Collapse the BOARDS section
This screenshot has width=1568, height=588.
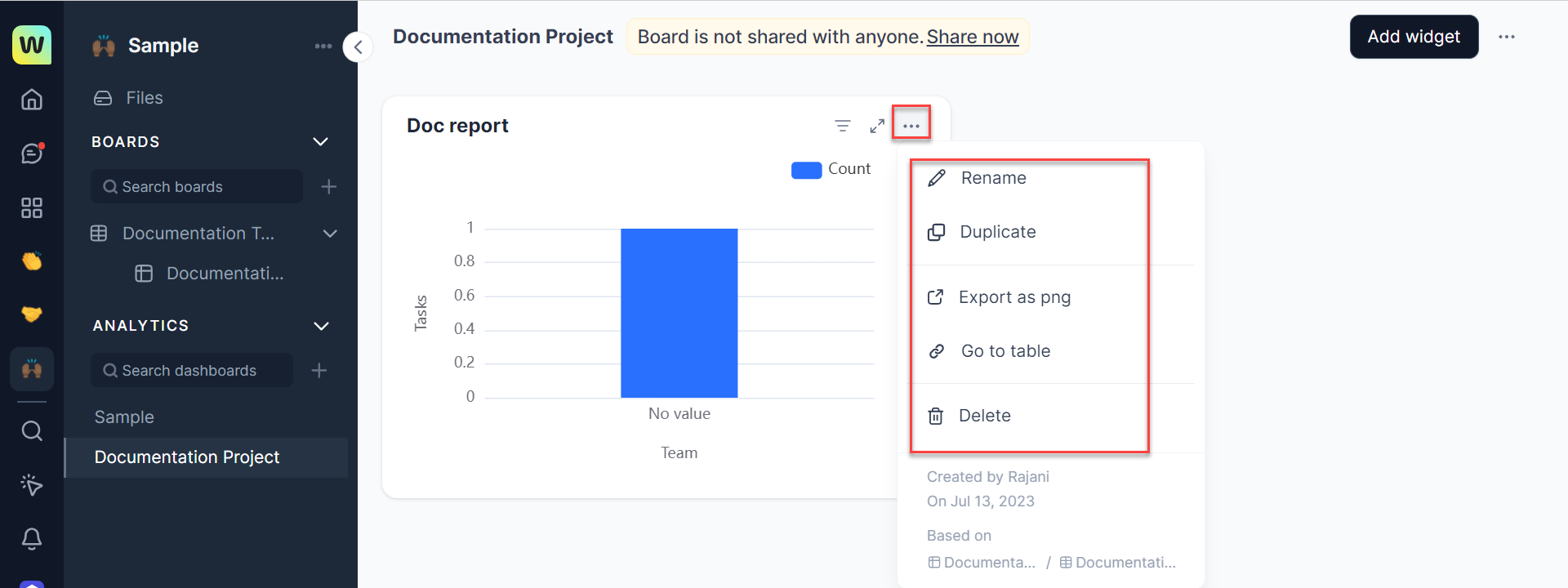321,142
